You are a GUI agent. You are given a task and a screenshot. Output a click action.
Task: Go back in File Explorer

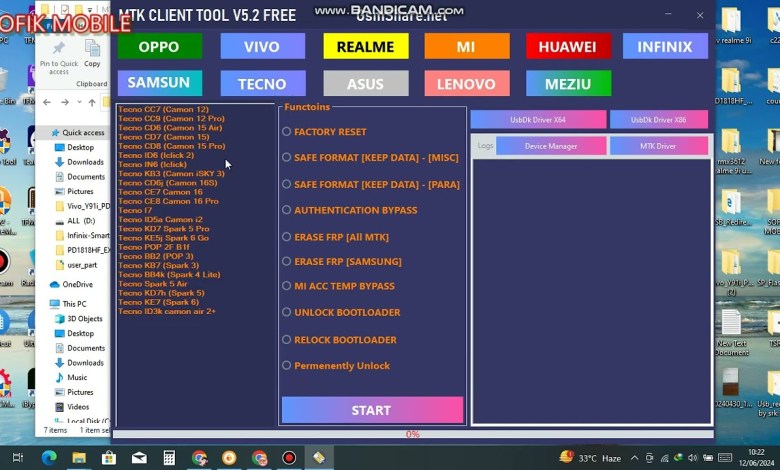click(47, 102)
